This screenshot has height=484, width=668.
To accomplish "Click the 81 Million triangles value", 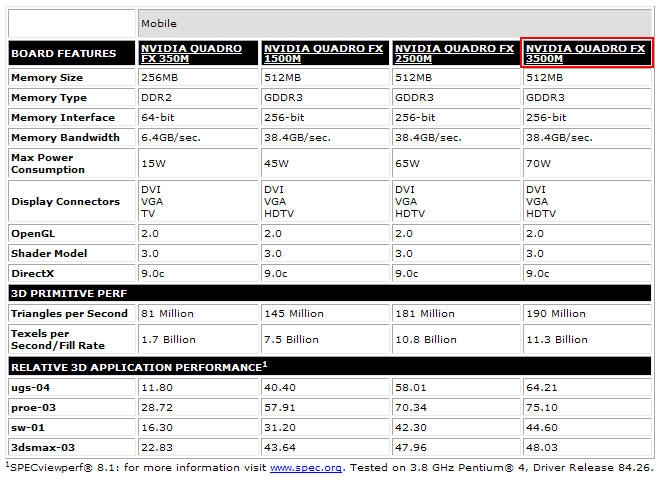I will [x=167, y=314].
